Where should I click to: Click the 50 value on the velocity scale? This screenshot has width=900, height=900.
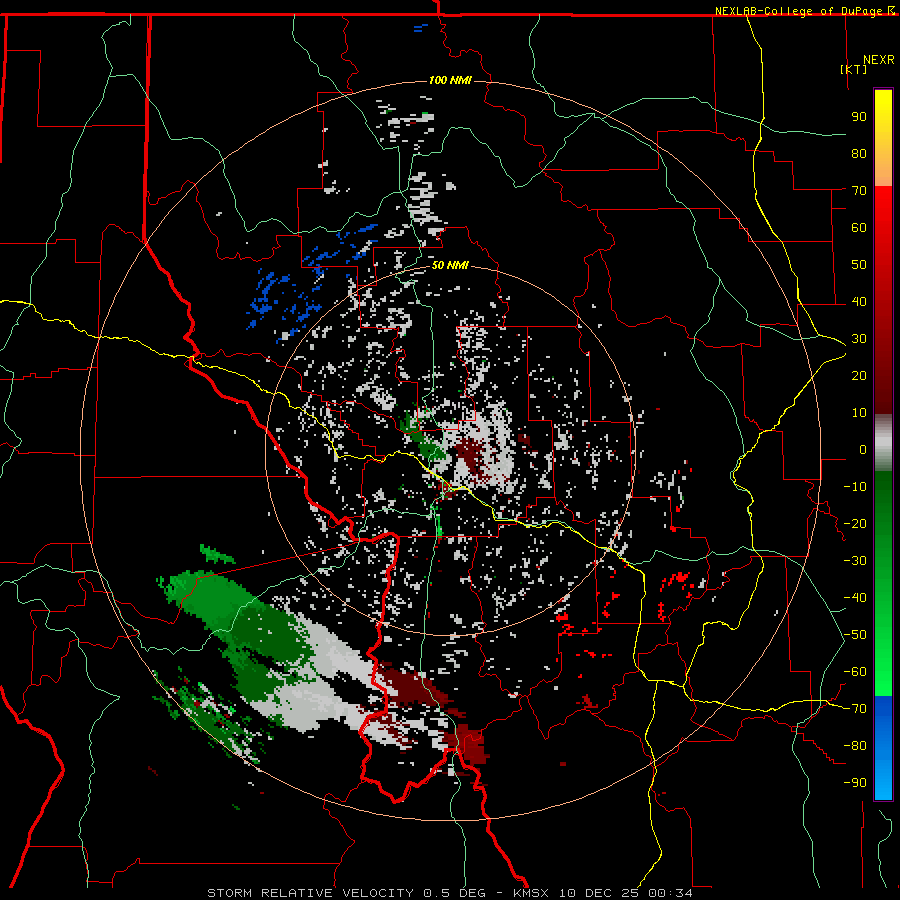[859, 265]
